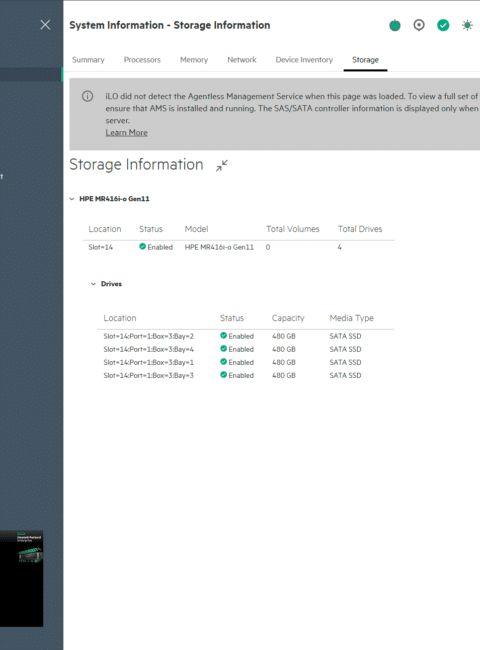Click the 480 GB capacity of the Bay=2 drive
The image size is (480, 650).
(x=284, y=336)
